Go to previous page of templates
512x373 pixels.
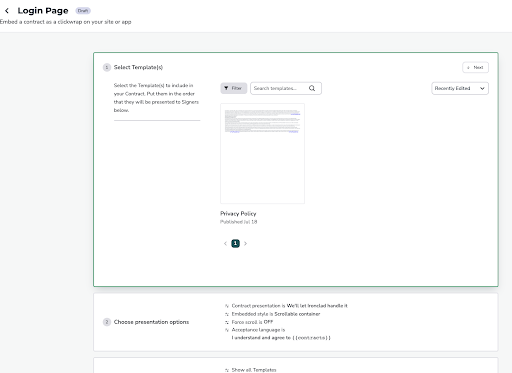225,244
